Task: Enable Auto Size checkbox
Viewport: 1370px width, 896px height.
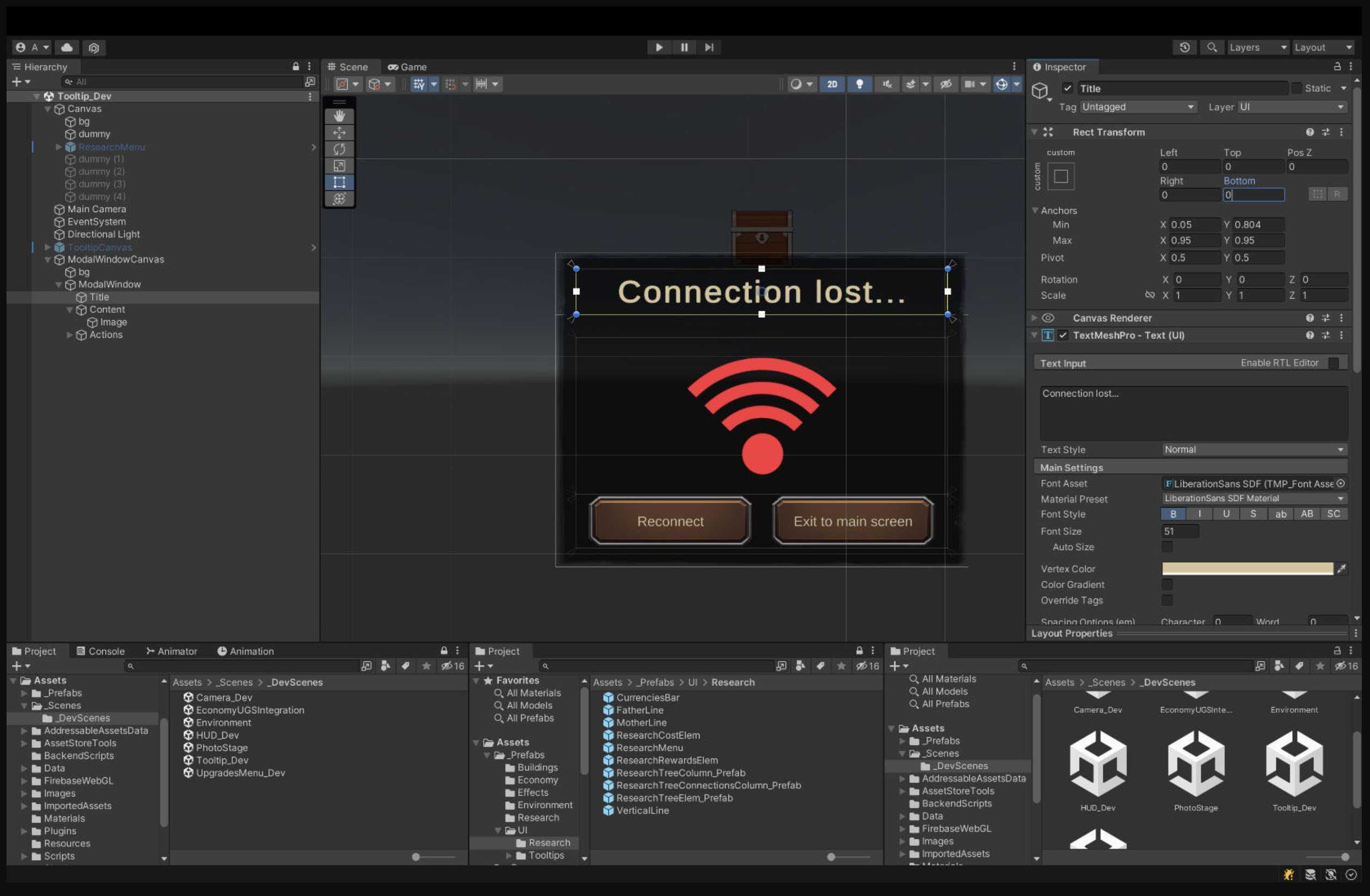Action: (1168, 547)
